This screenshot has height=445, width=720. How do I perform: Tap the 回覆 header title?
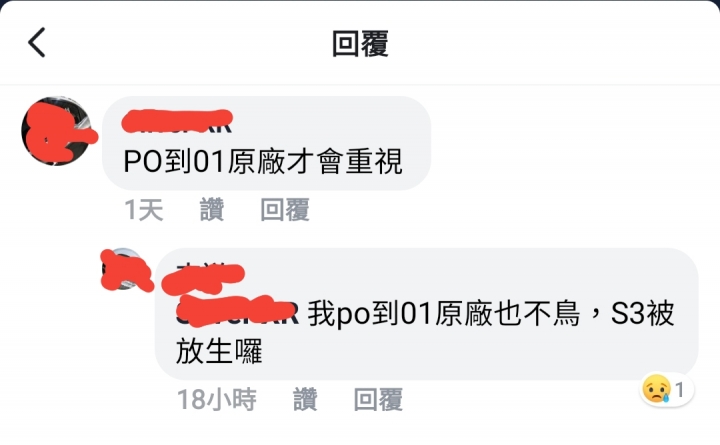click(x=360, y=44)
